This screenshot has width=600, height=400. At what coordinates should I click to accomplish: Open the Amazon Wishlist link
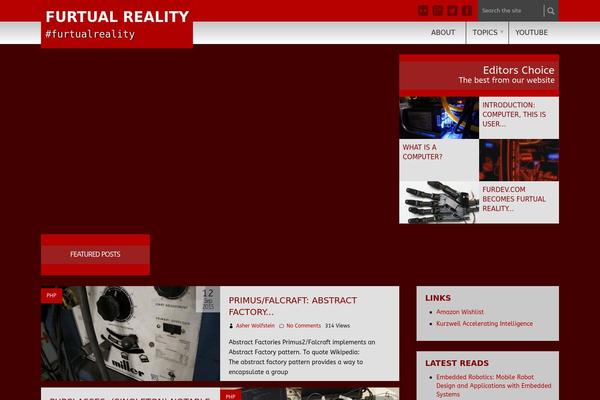pyautogui.click(x=460, y=312)
